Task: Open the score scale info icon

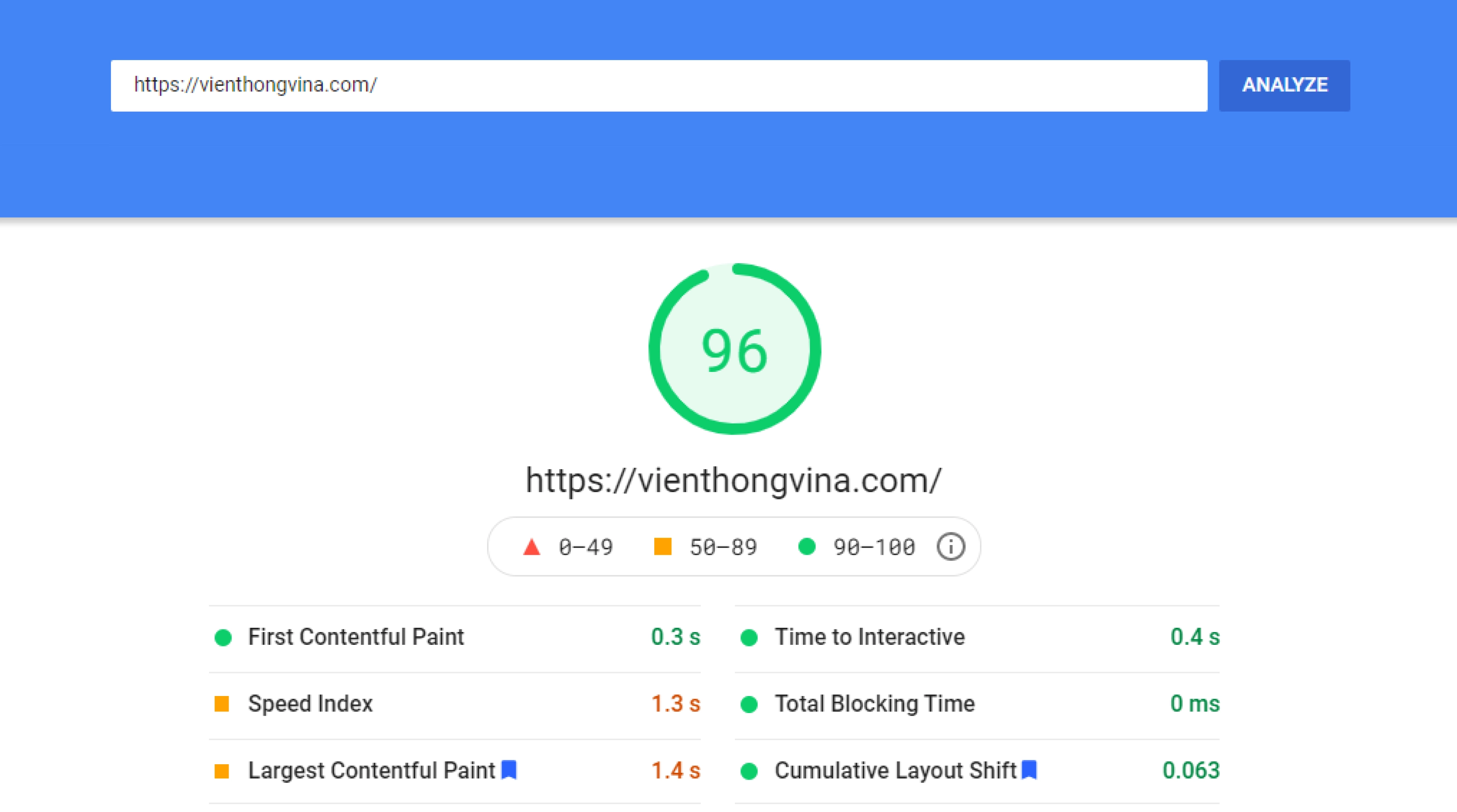Action: 951,547
